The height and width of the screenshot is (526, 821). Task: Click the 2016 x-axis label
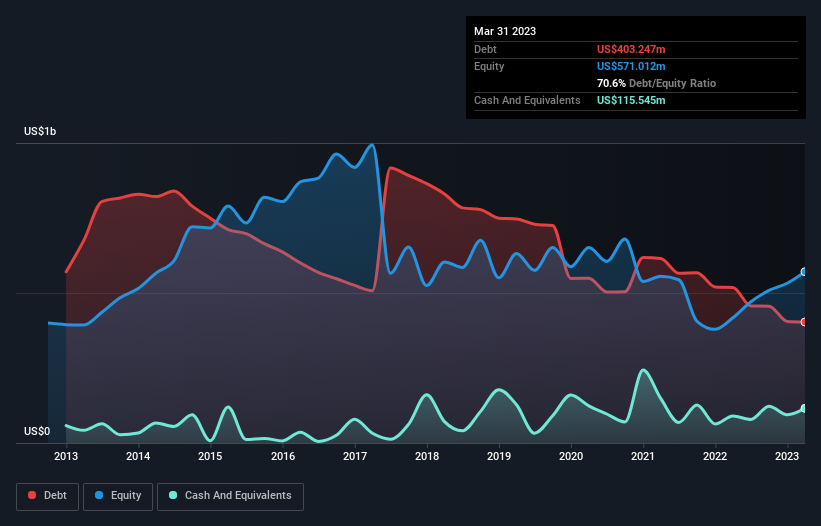pyautogui.click(x=283, y=456)
